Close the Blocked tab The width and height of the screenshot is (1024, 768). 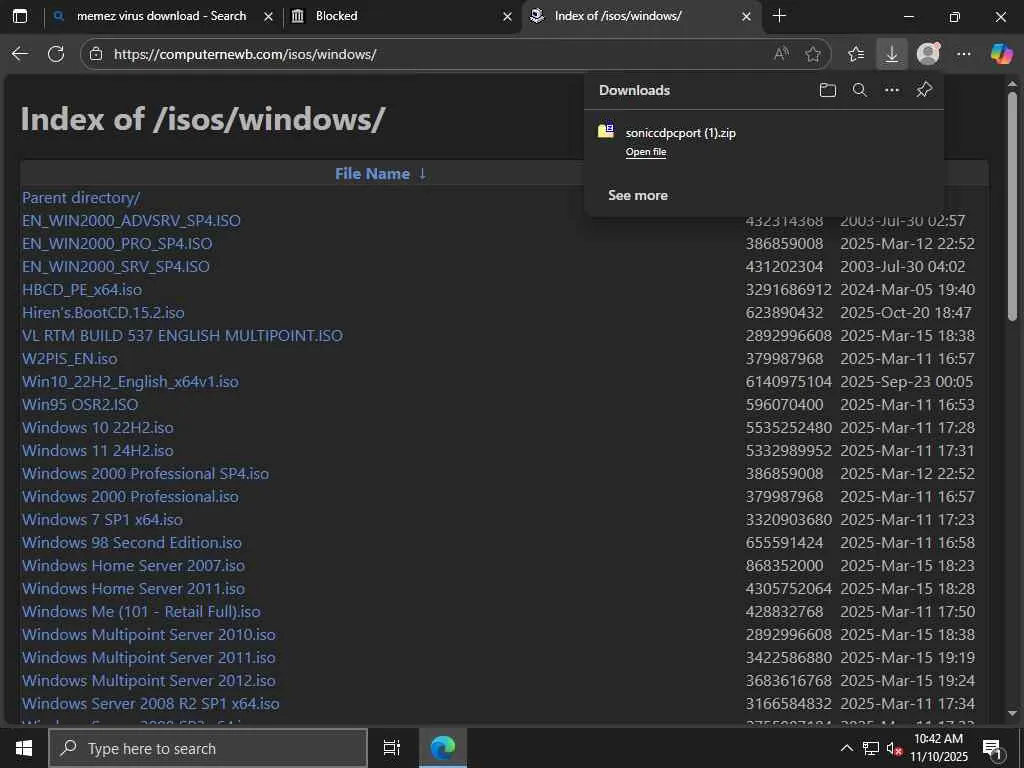tap(507, 17)
